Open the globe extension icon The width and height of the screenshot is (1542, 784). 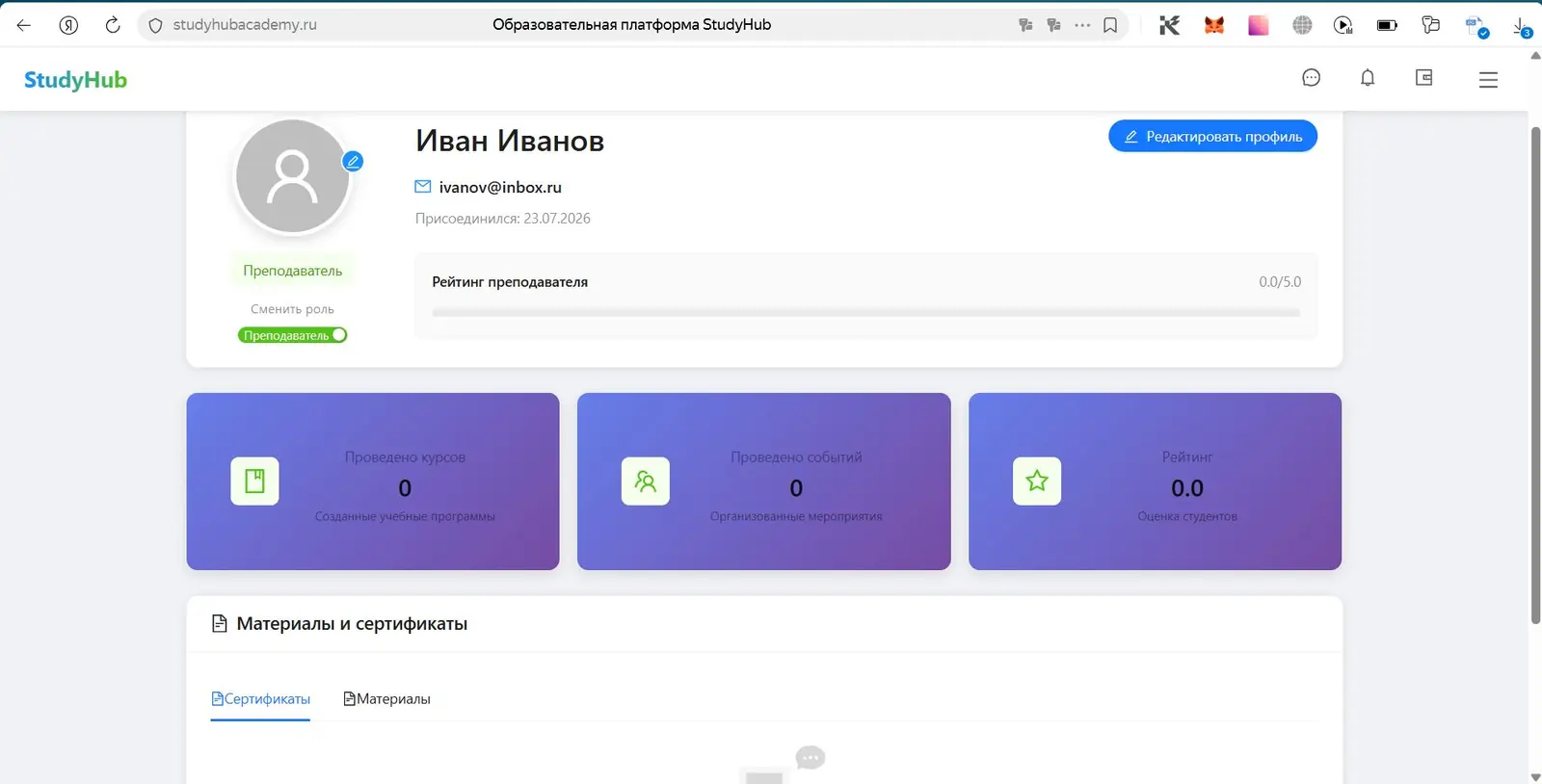tap(1302, 25)
